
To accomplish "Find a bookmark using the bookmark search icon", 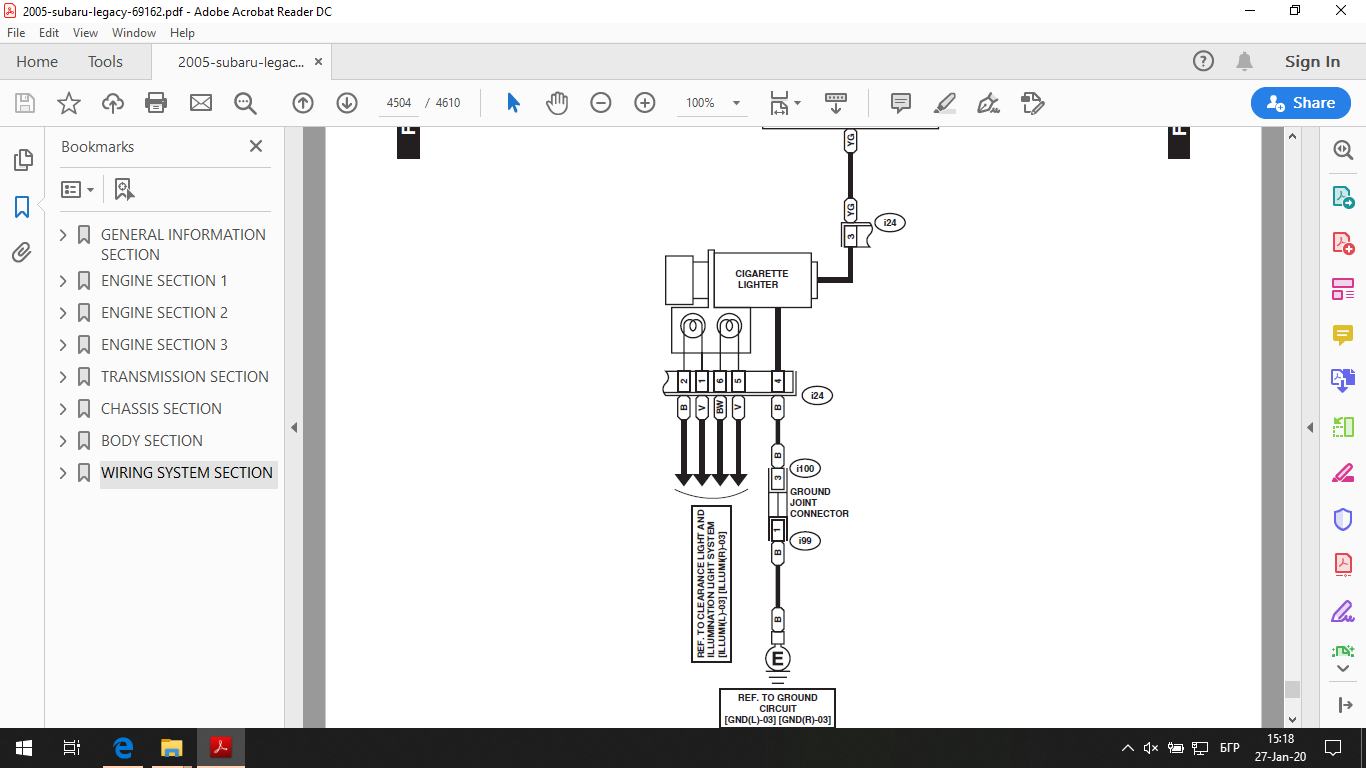I will 124,189.
